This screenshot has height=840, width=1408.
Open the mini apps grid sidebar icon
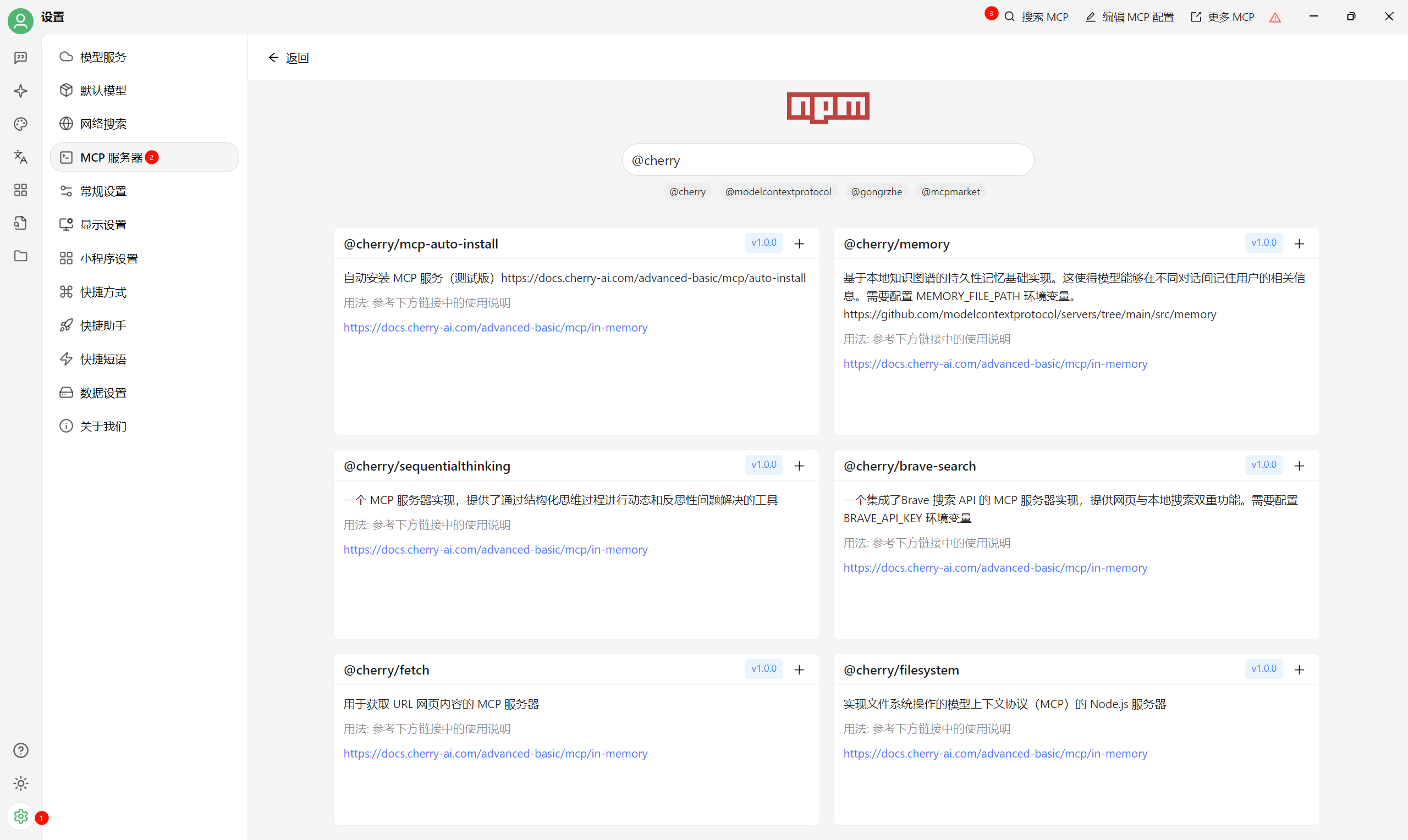(x=20, y=190)
